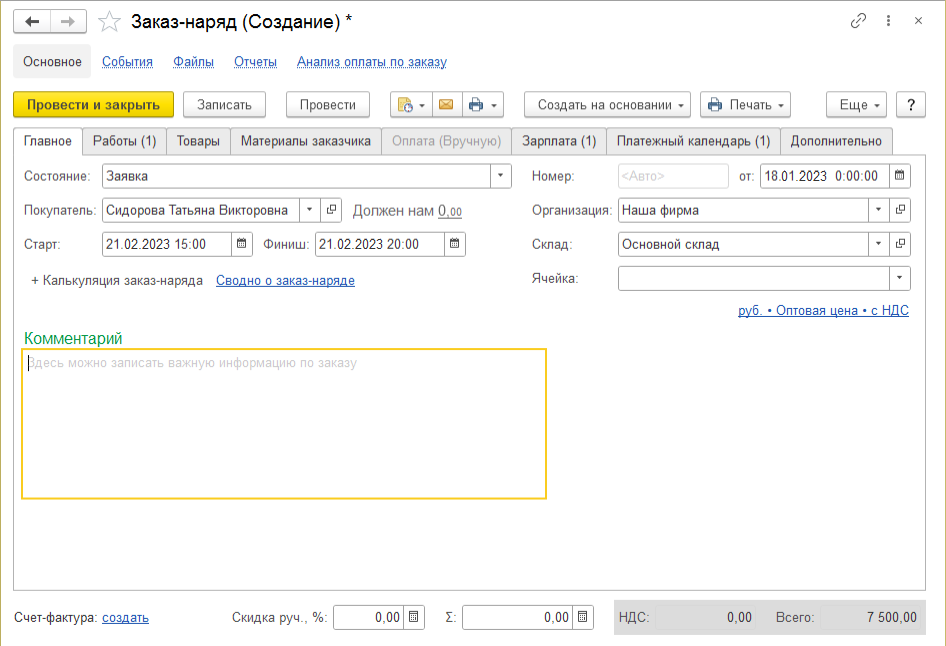This screenshot has height=646, width=946.
Task: Add order to favorites with star icon
Action: click(x=112, y=21)
